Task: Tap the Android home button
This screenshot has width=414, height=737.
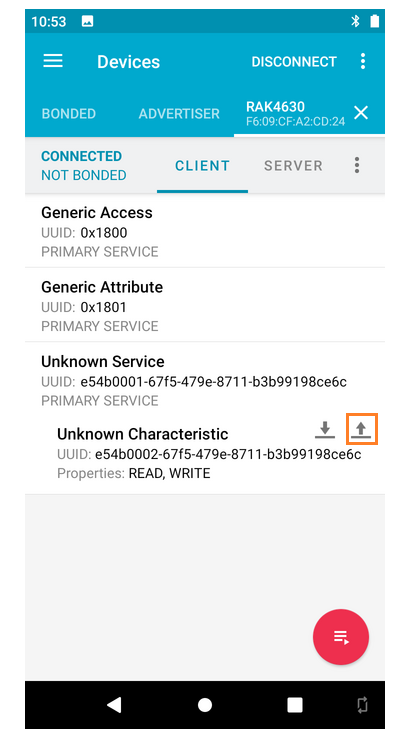Action: 205,705
